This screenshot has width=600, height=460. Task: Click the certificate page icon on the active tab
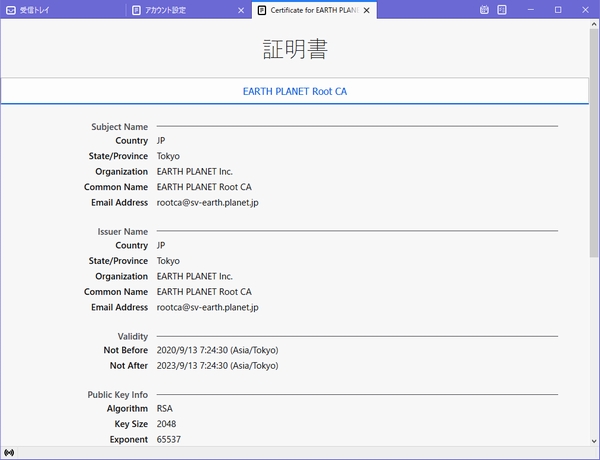pyautogui.click(x=262, y=10)
